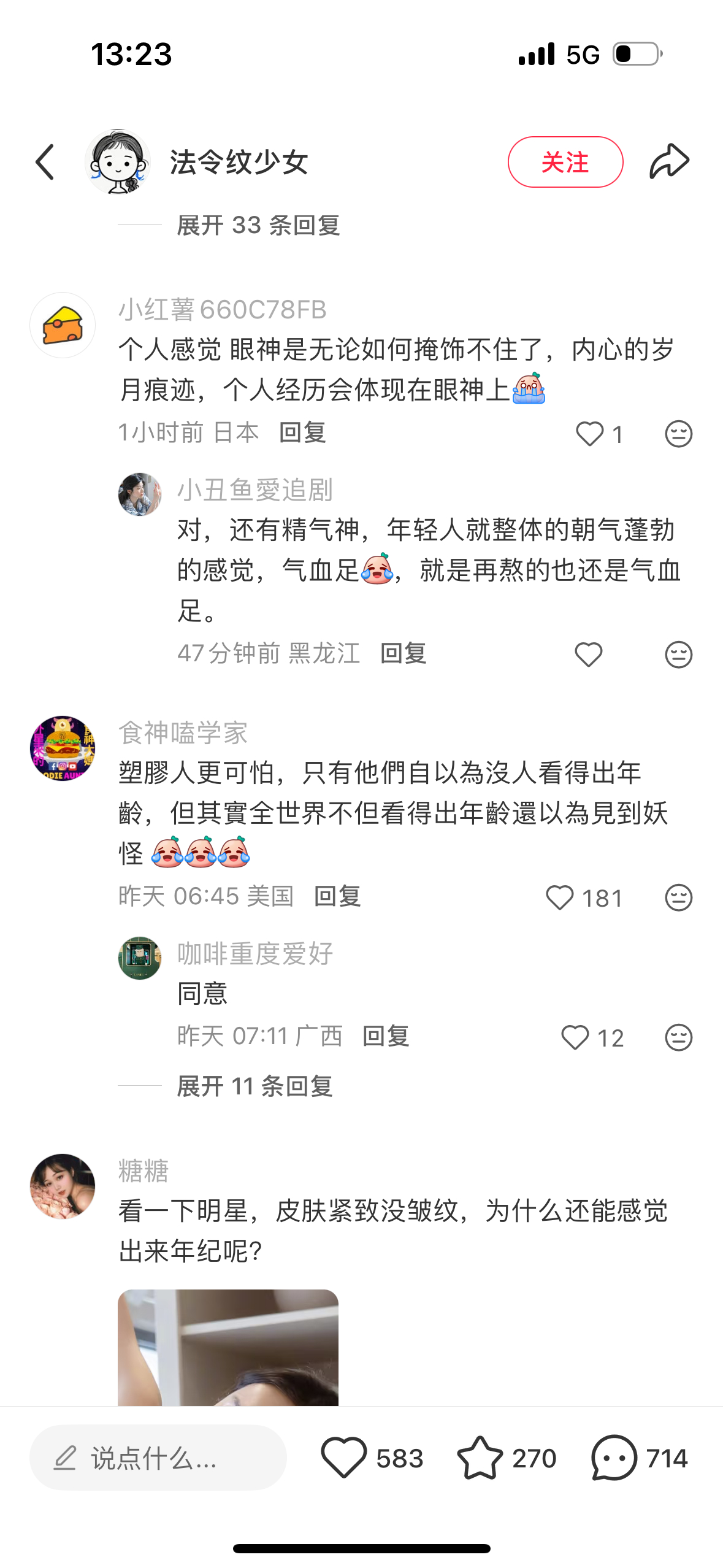723x1568 pixels.
Task: Reply to 咖啡重度爱好 comment
Action: [x=386, y=1036]
